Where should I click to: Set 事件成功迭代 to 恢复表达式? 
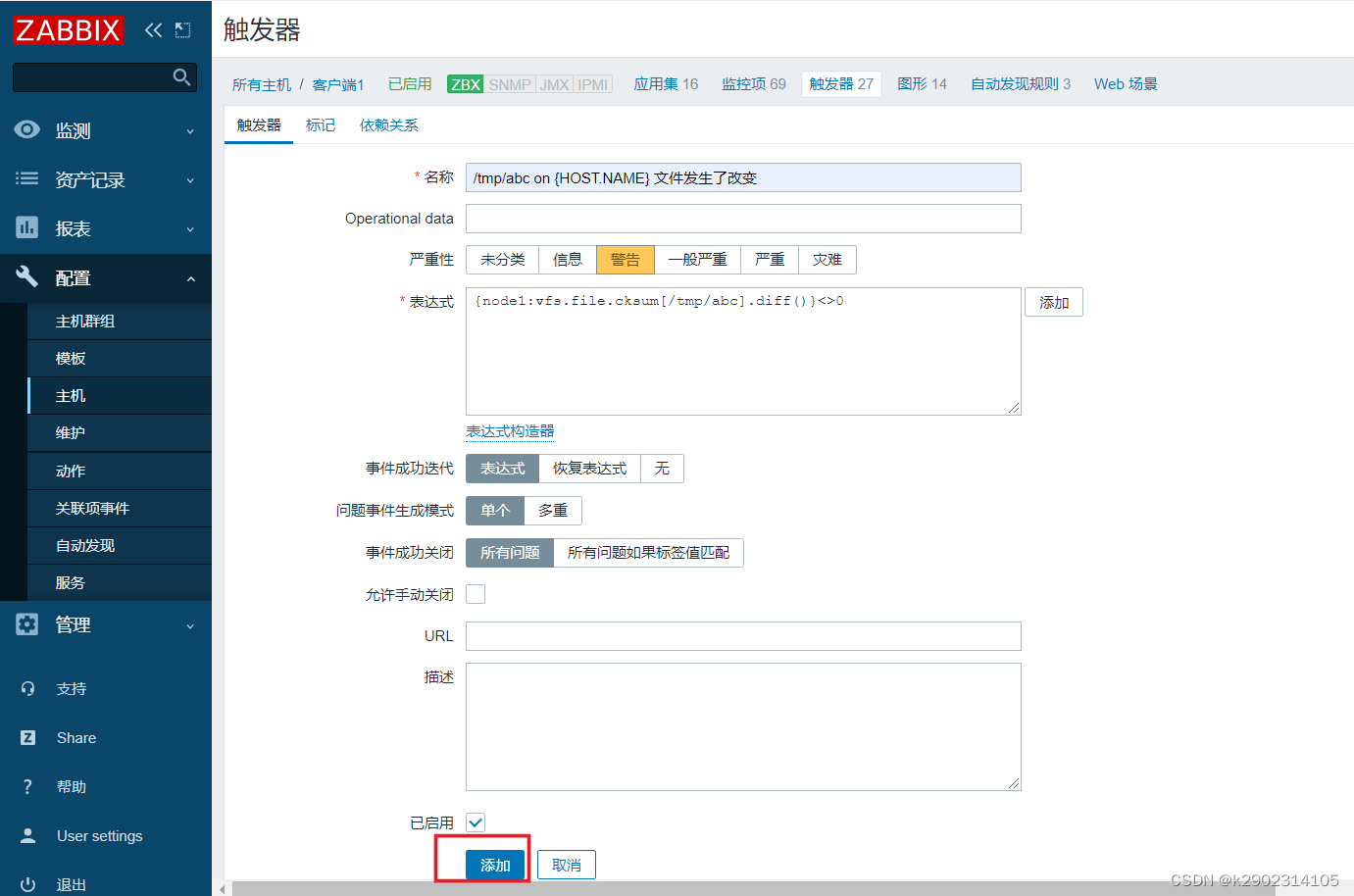tap(589, 469)
